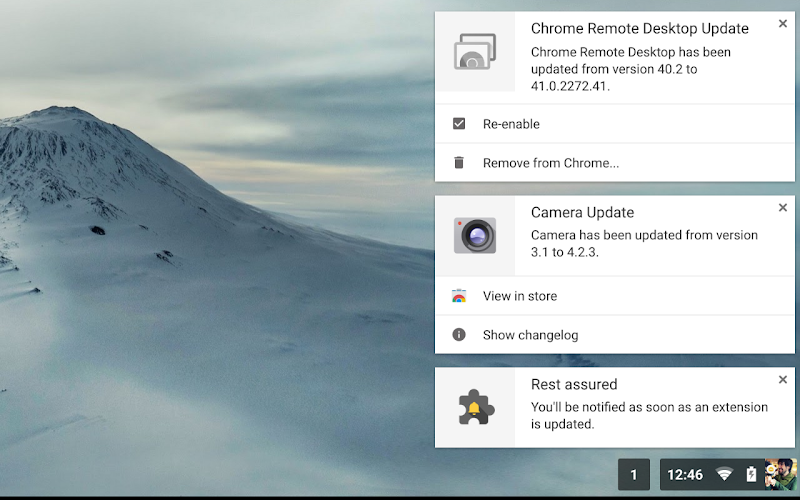
Task: Click the user avatar in the tray
Action: coord(781,474)
